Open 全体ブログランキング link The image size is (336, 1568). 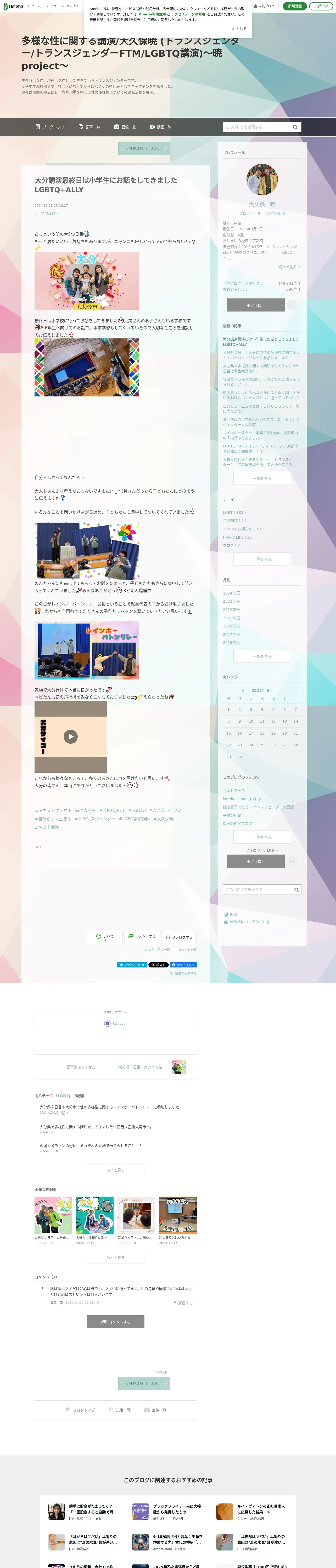[243, 283]
